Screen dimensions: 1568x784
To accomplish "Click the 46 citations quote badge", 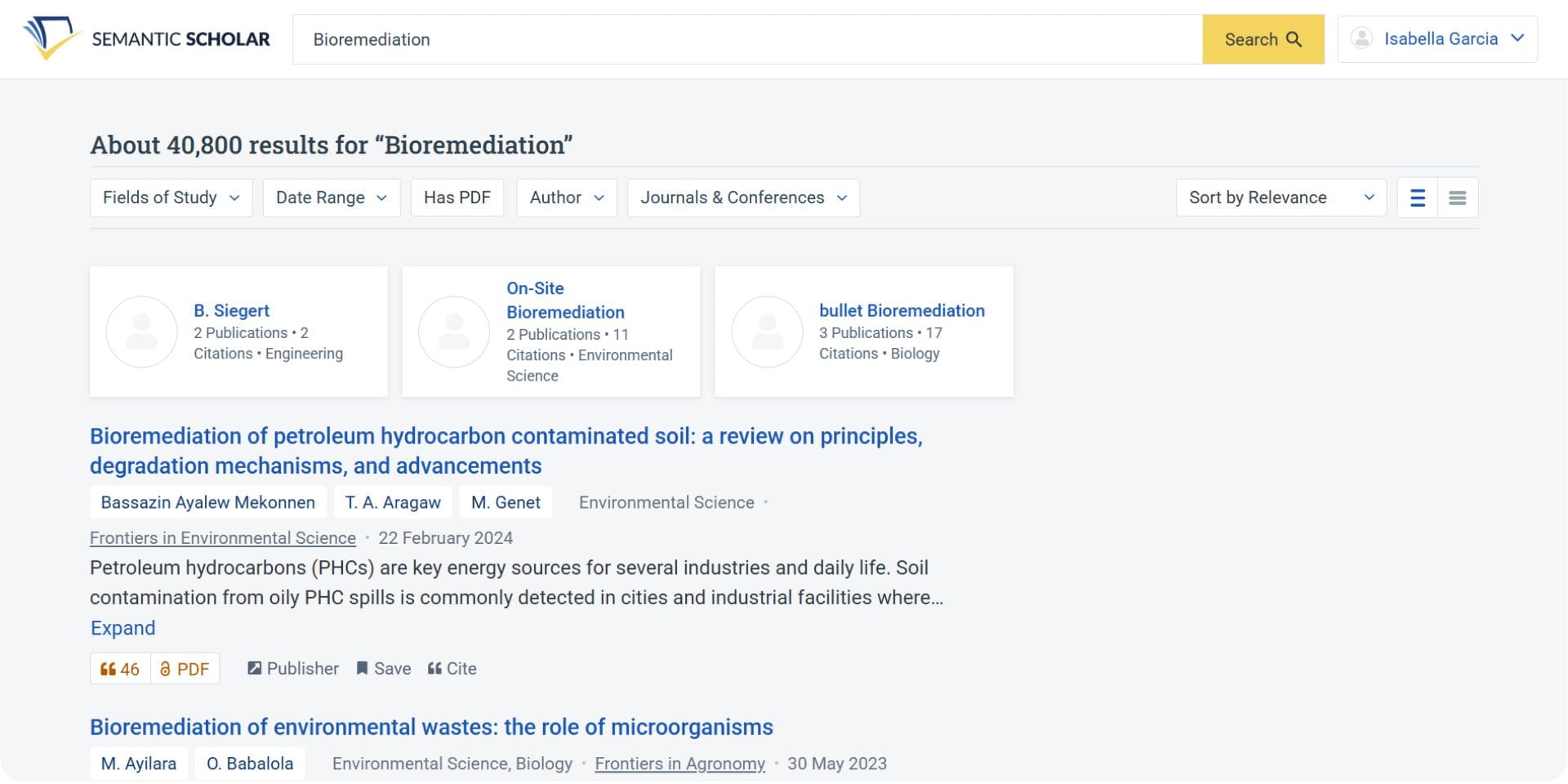I will coord(120,669).
